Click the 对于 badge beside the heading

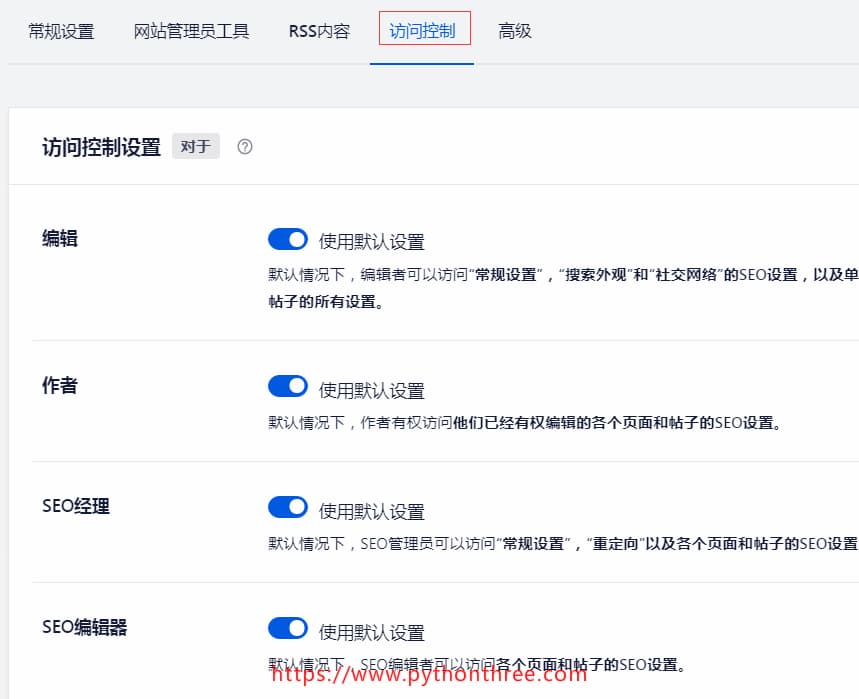[195, 147]
